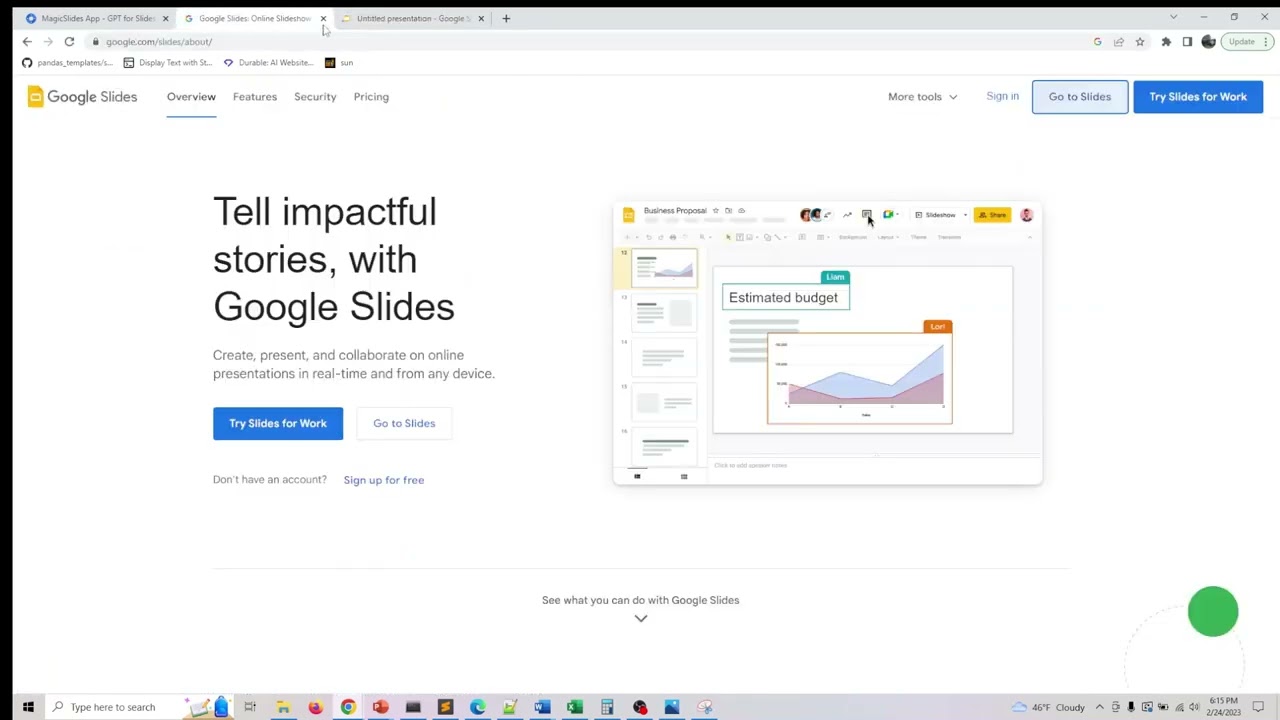
Task: Close the Untitled presentation tab
Action: pos(481,18)
